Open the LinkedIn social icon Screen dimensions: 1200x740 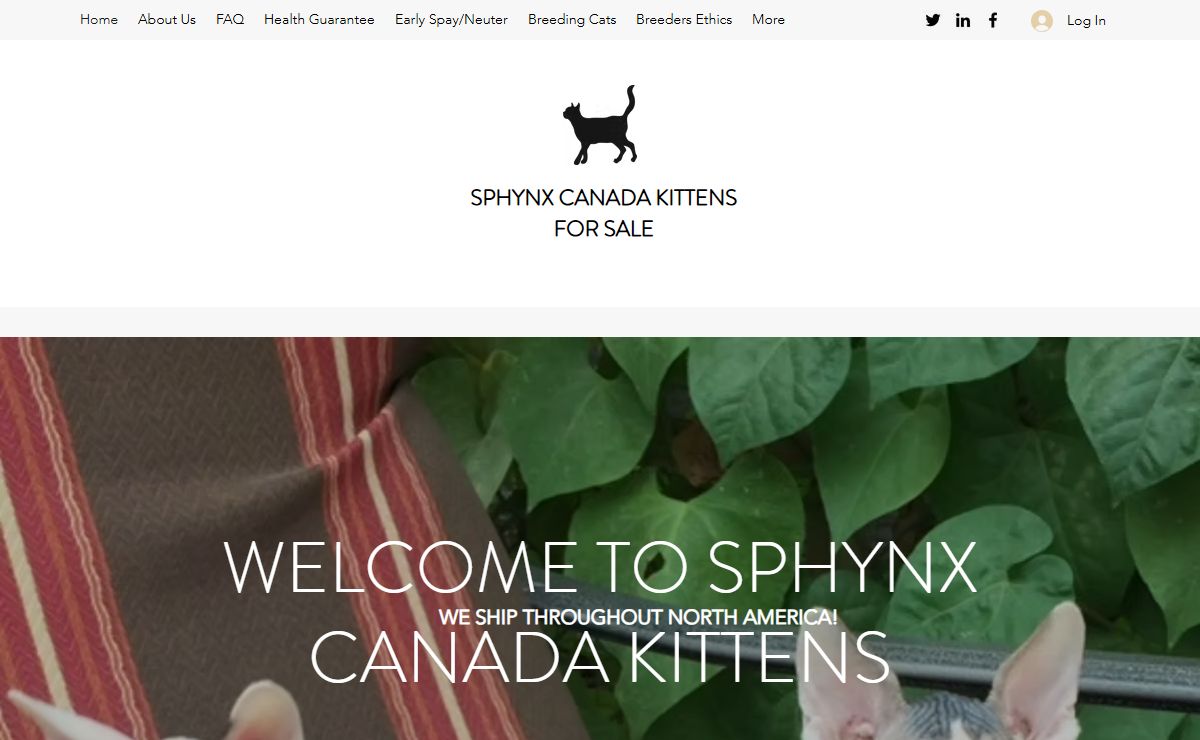(x=963, y=20)
